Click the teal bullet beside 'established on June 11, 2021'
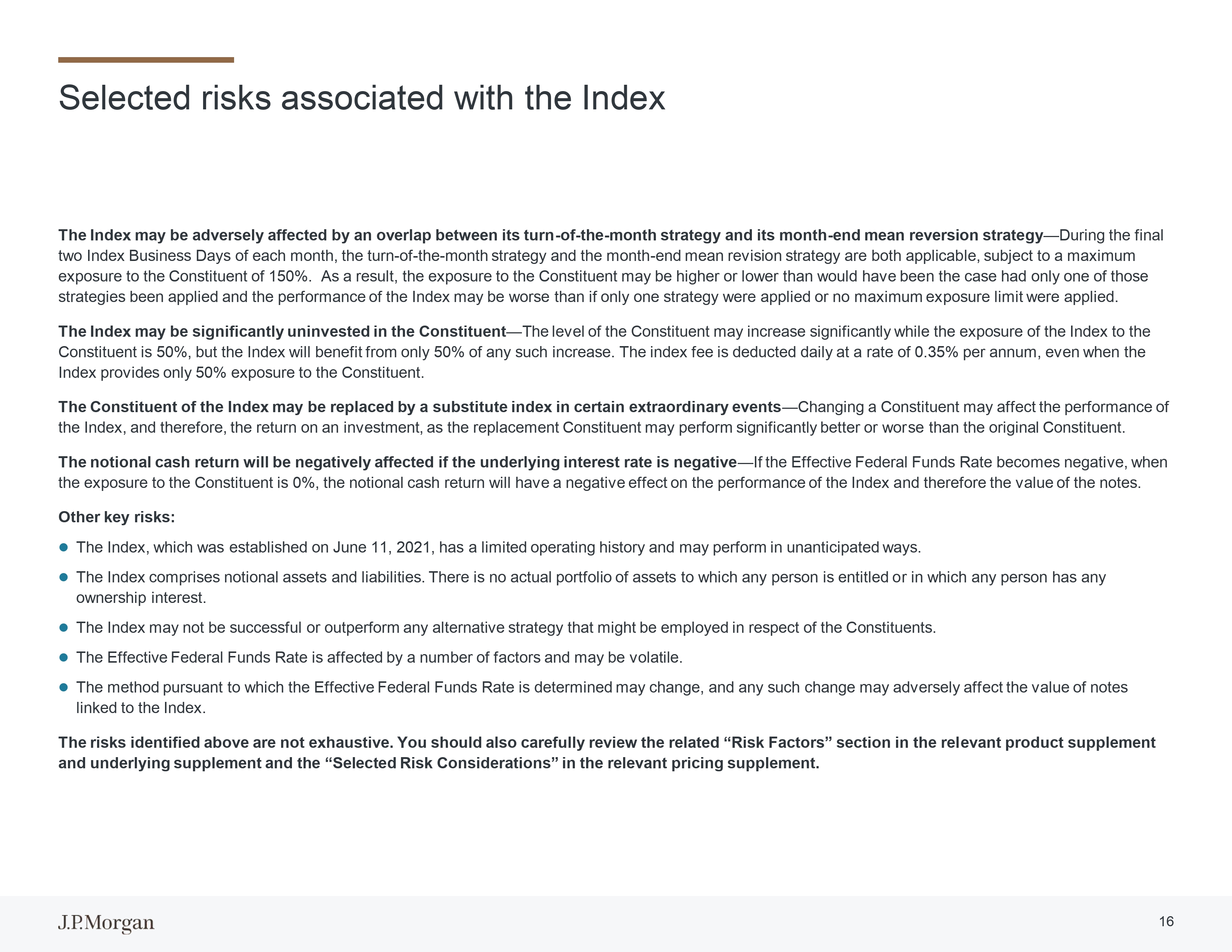This screenshot has height=952, width=1232. [x=64, y=547]
